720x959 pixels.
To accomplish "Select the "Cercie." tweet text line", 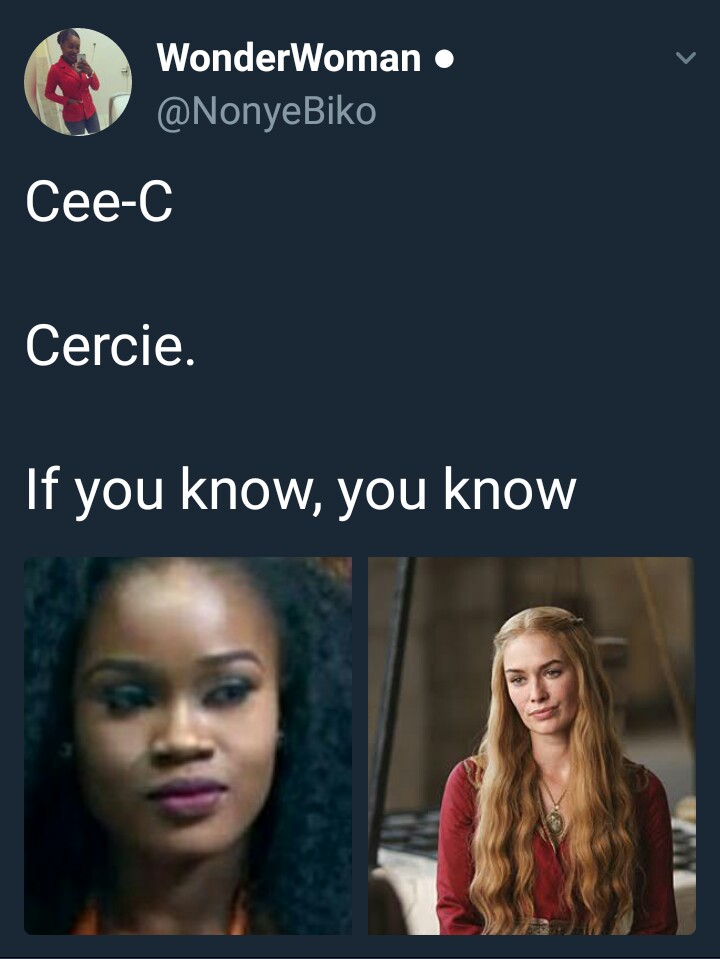I will (111, 346).
